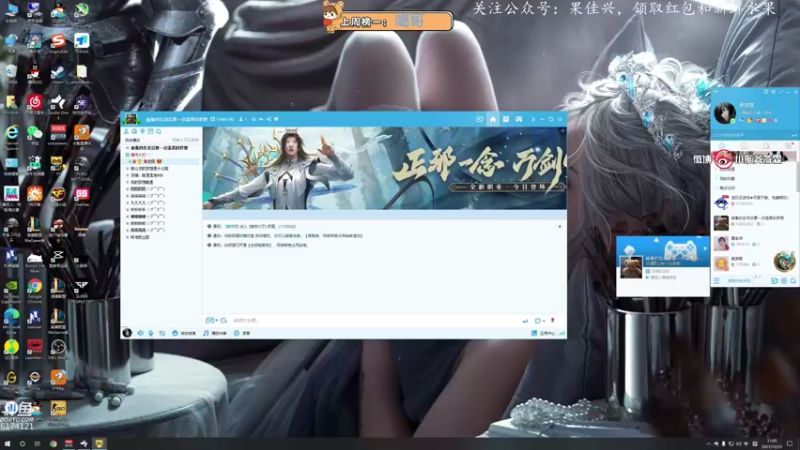Send message with the enter arrow icon

(x=525, y=320)
